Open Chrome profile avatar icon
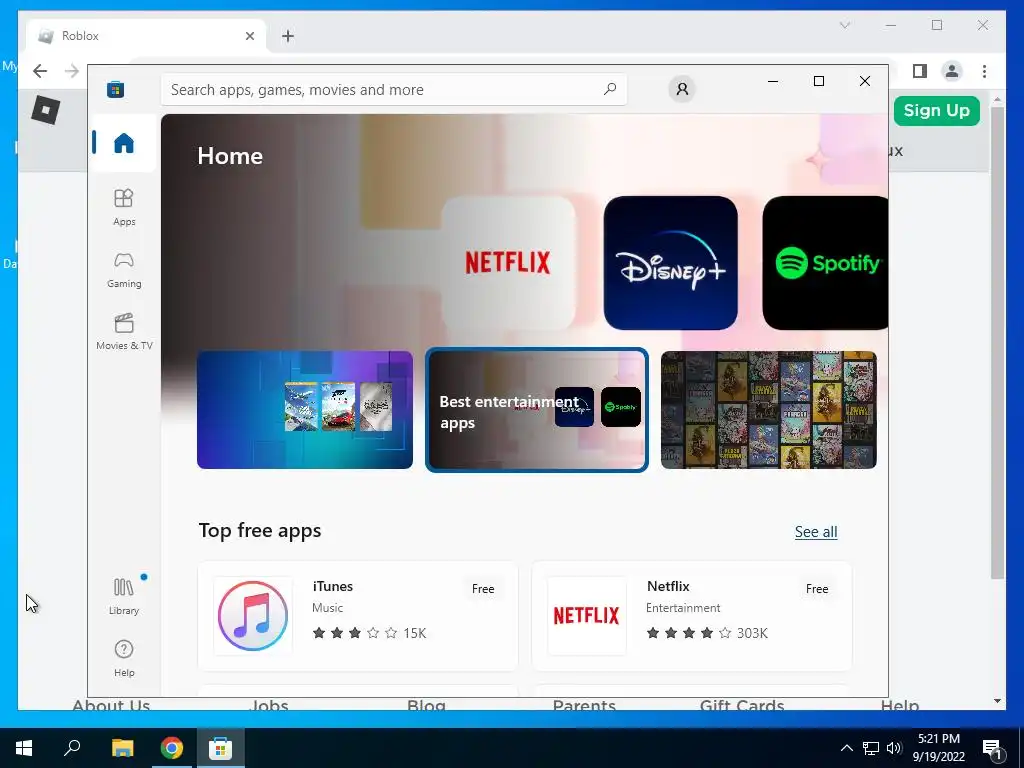The width and height of the screenshot is (1024, 768). [952, 71]
